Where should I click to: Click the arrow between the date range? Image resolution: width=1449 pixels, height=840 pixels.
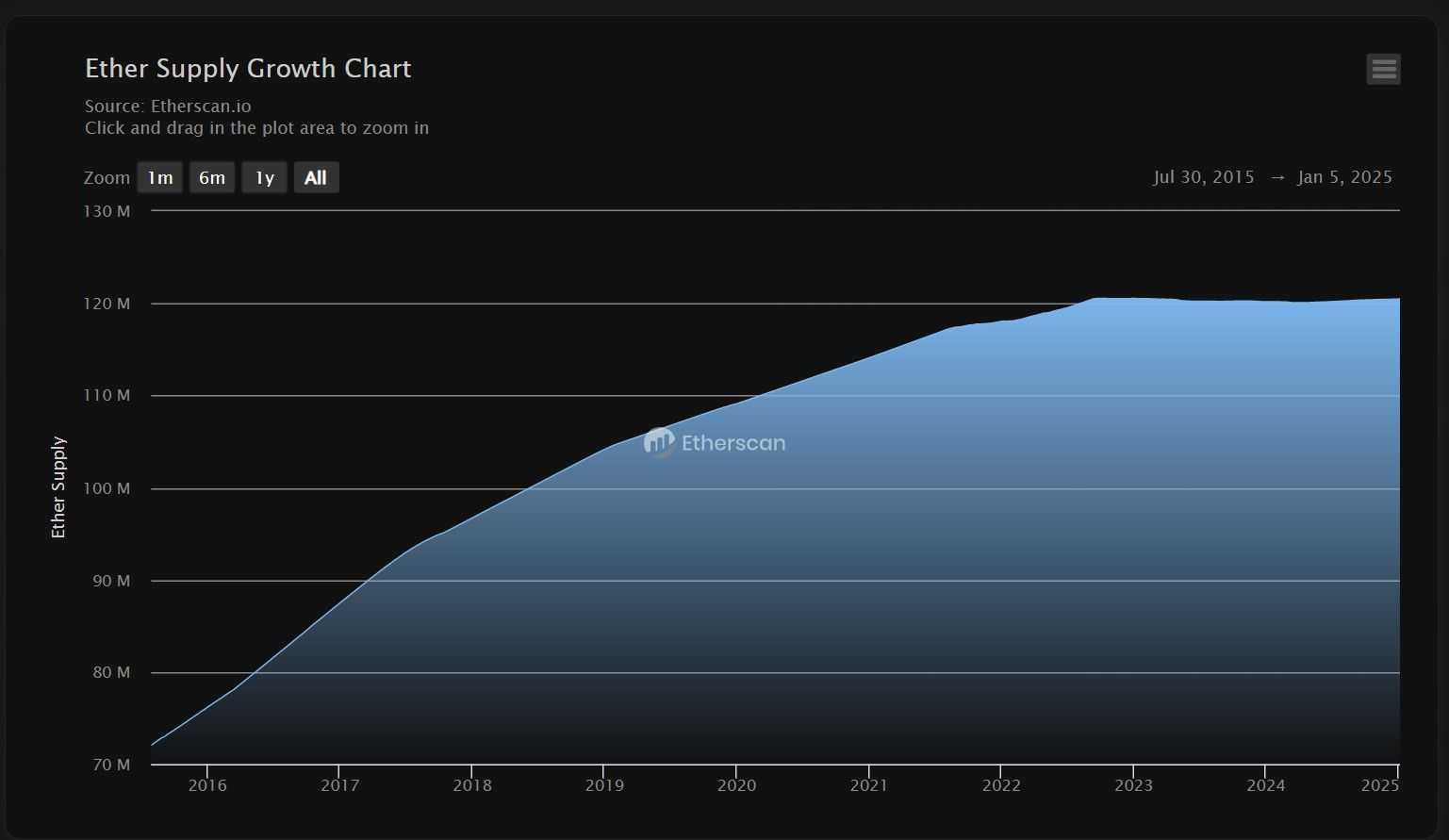(x=1277, y=177)
